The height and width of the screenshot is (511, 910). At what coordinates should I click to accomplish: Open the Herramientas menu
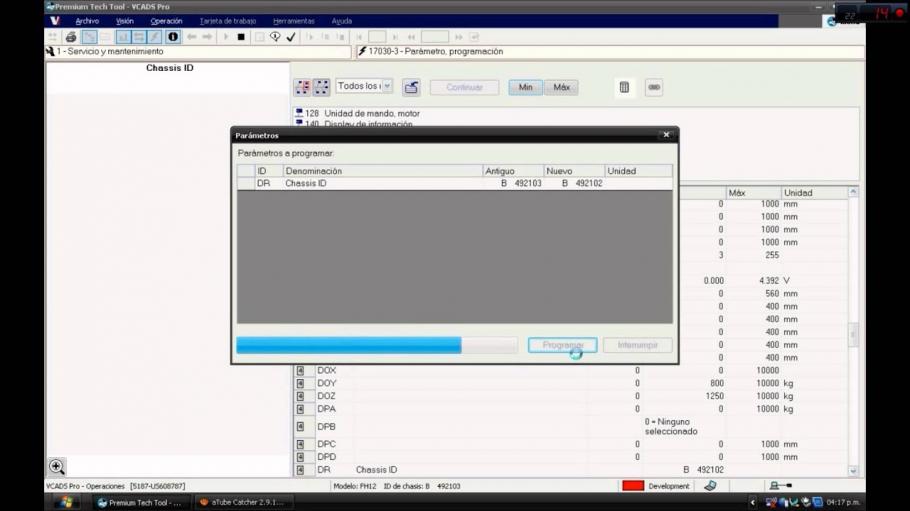coord(294,21)
